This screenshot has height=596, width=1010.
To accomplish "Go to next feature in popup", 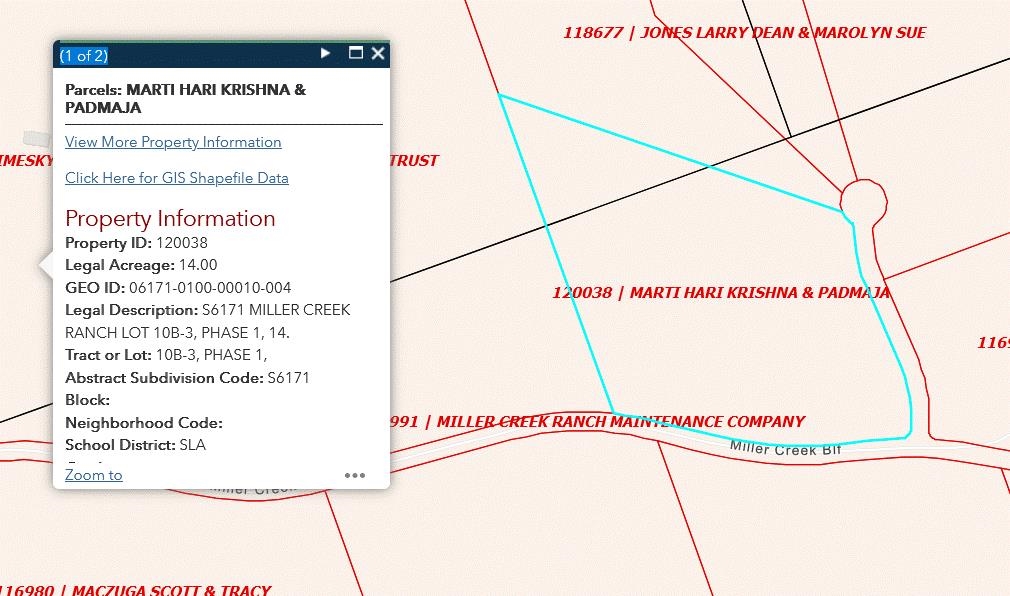I will tap(325, 53).
